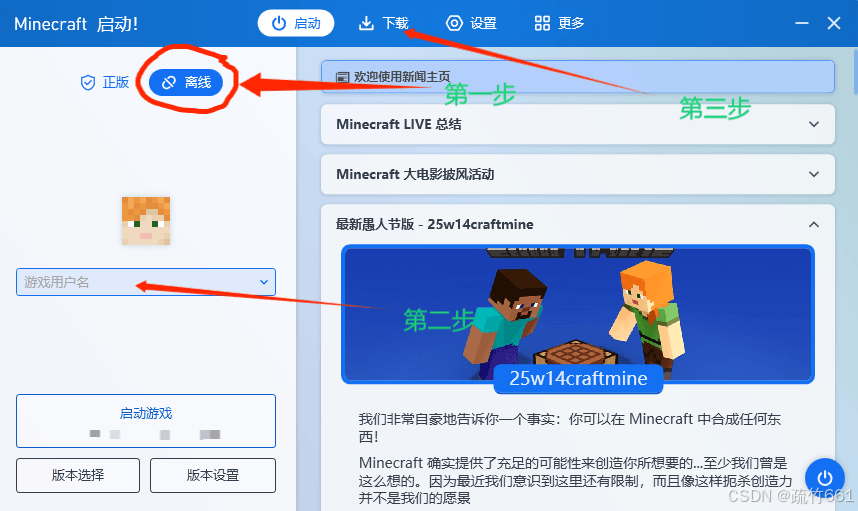858x511 pixels.
Task: Close the launcher window
Action: pyautogui.click(x=833, y=23)
